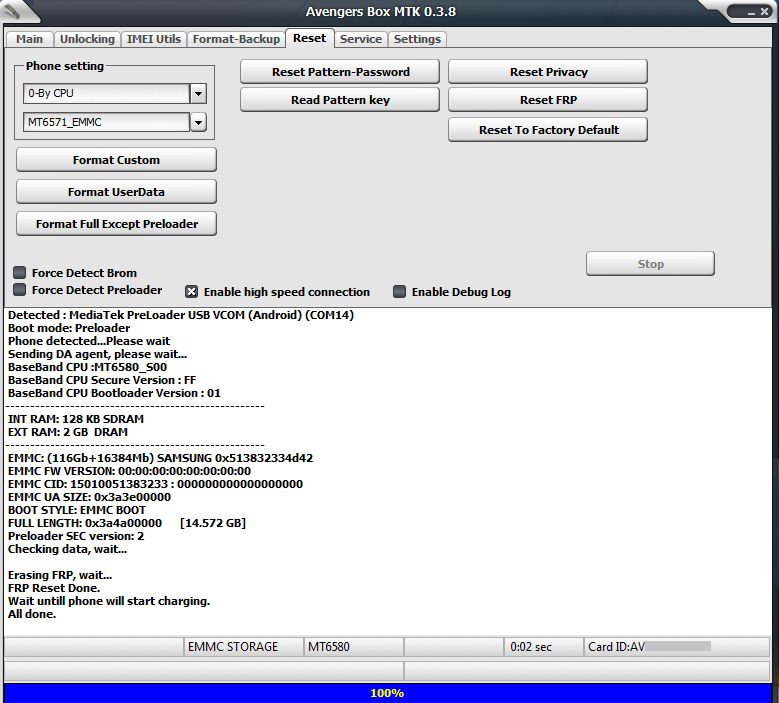Viewport: 779px width, 703px height.
Task: Open the Unlocking tab
Action: pos(87,39)
